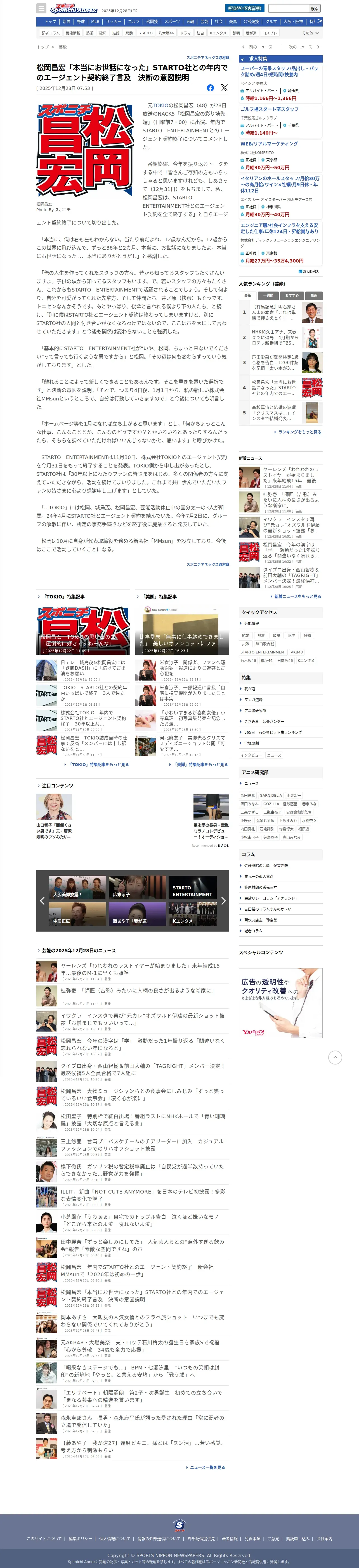Image resolution: width=359 pixels, height=1568 pixels.
Task: Open 冨永愛の長男 recommended thumbnail
Action: (x=211, y=806)
